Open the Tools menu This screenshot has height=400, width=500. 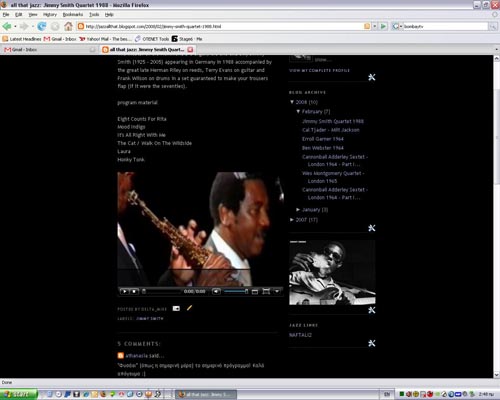point(94,14)
